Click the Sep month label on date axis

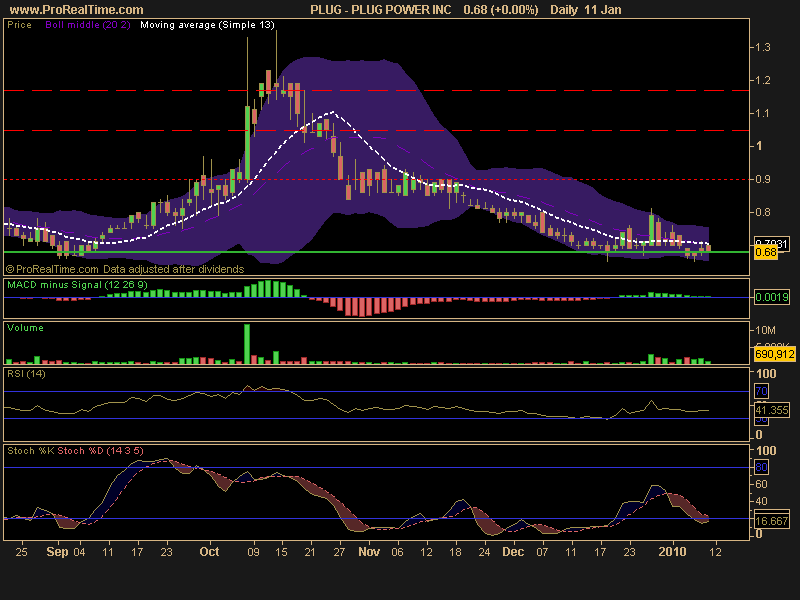[x=57, y=552]
